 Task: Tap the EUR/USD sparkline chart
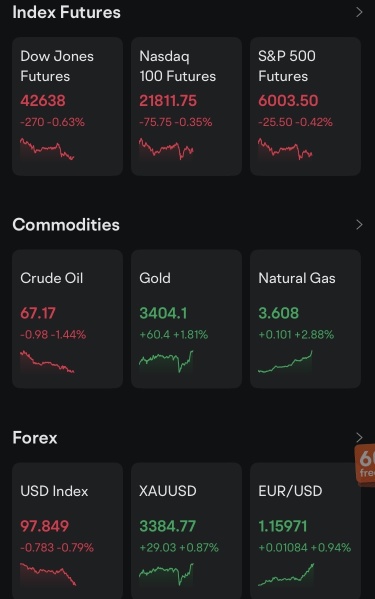(286, 575)
